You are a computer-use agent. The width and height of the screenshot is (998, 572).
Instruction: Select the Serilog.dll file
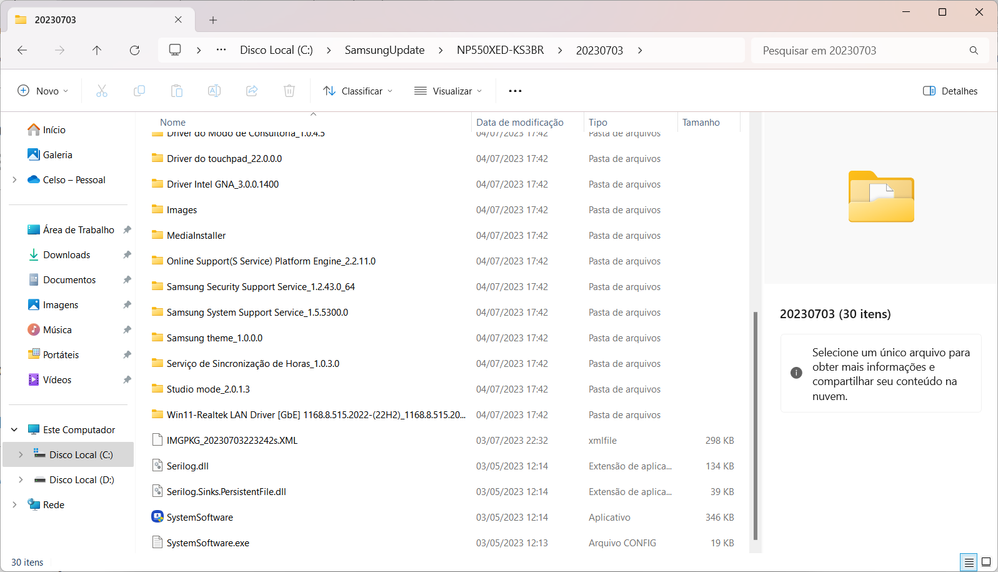(187, 466)
